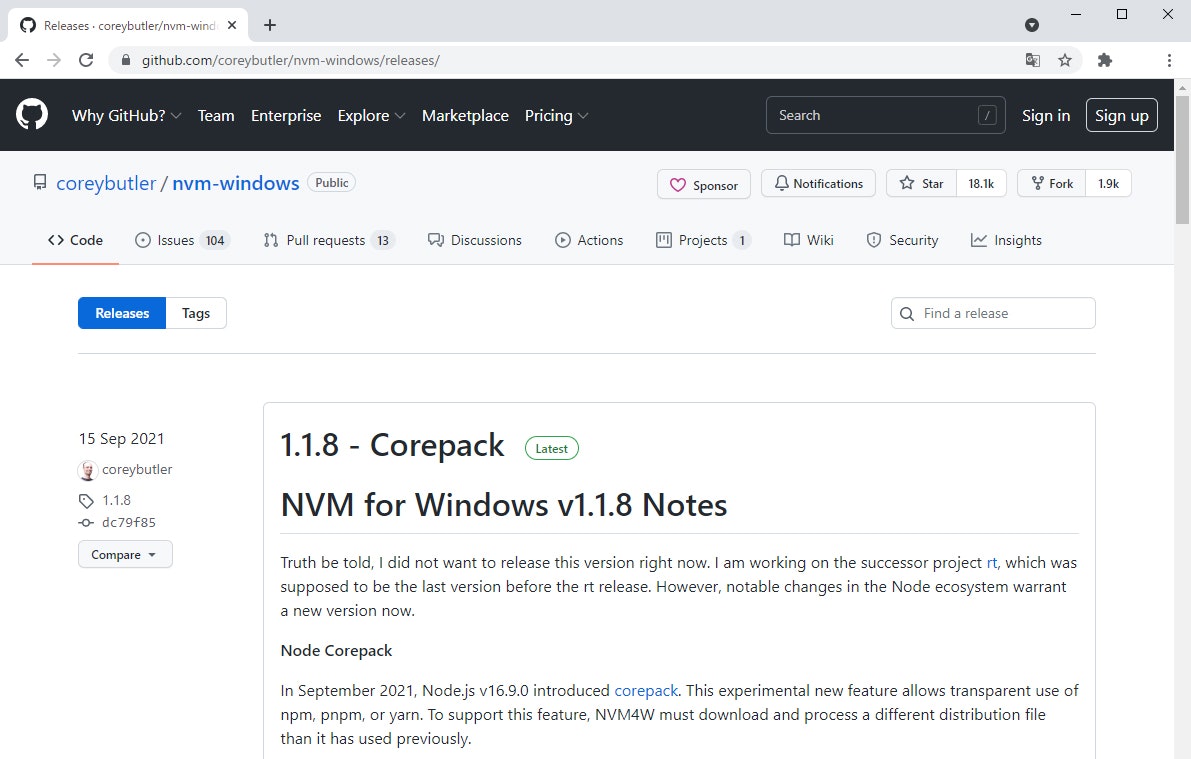This screenshot has width=1191, height=759.
Task: Click the Latest release badge
Action: pos(551,448)
